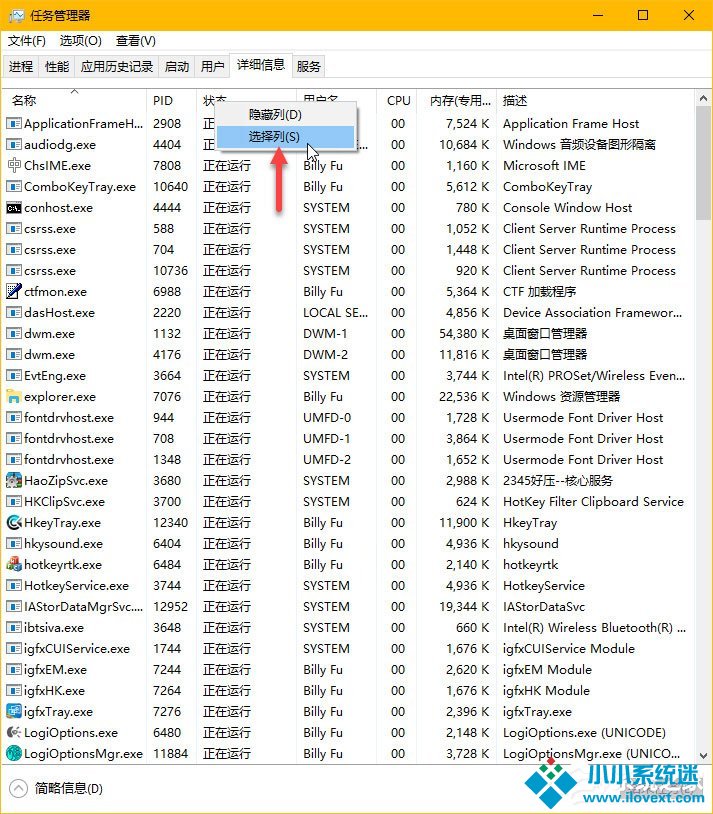The width and height of the screenshot is (713, 814).
Task: Select the csrss.exe row with PID 704
Action: pos(348,249)
